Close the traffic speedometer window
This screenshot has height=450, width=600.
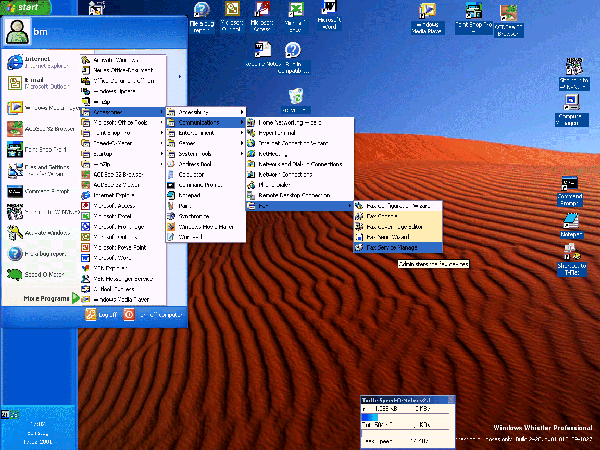pyautogui.click(x=451, y=400)
